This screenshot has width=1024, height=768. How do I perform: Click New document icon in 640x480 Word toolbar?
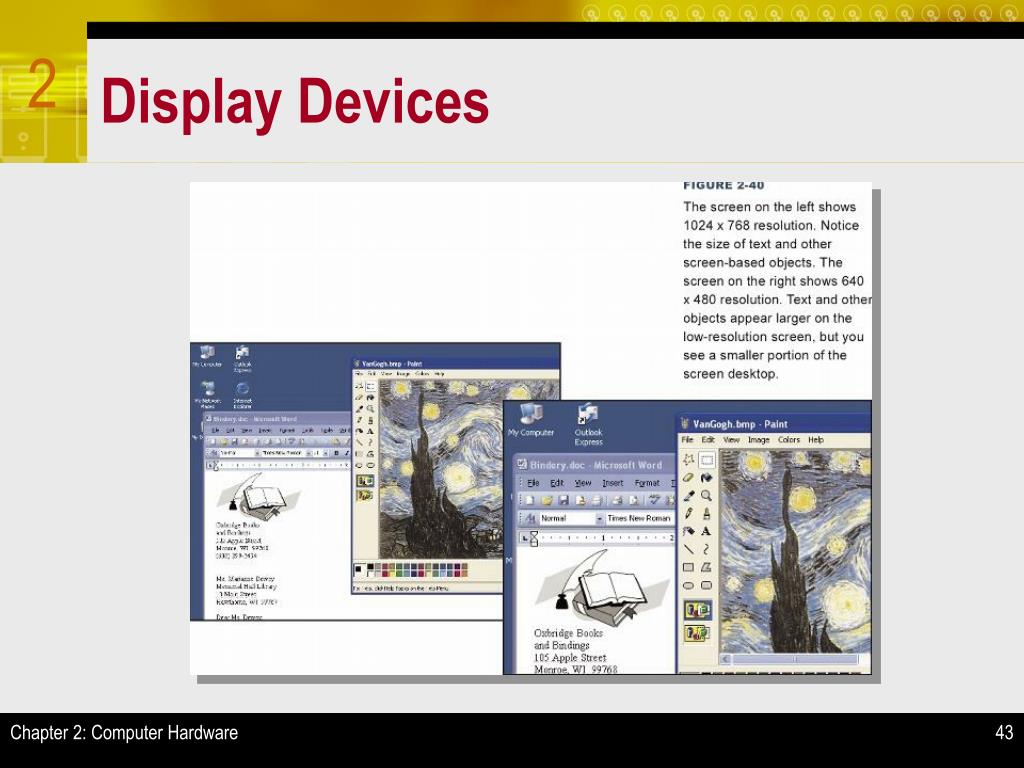[x=529, y=500]
